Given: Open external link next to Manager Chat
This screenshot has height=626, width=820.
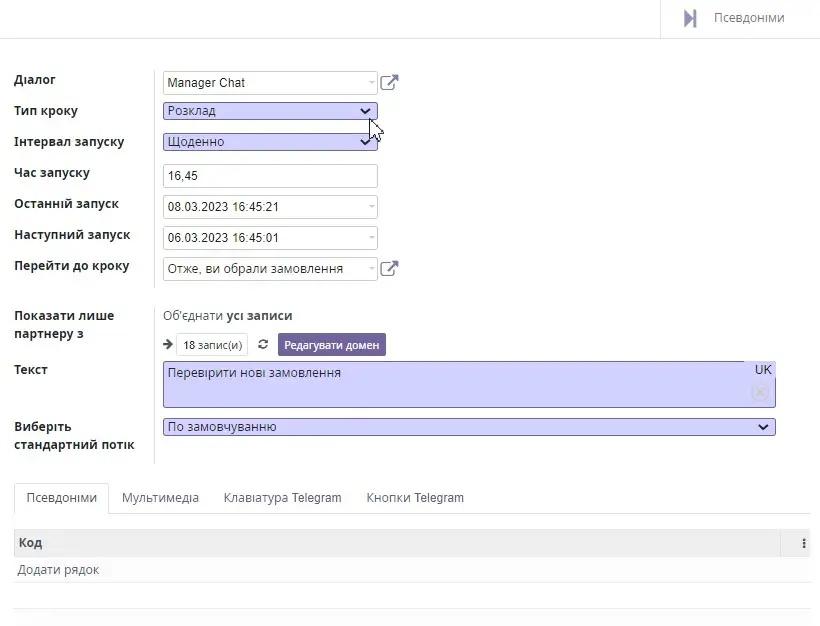Looking at the screenshot, I should coord(389,83).
